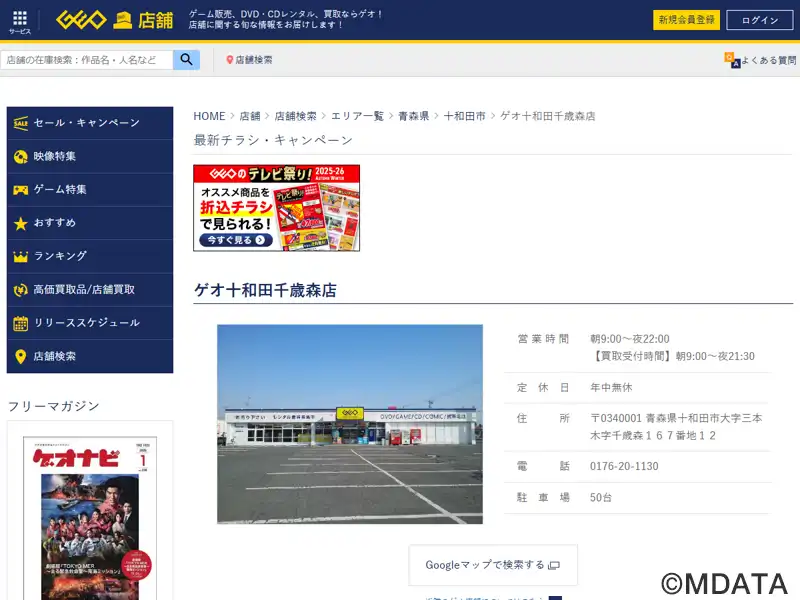
Task: Open 青森県 breadcrumb link
Action: click(412, 116)
